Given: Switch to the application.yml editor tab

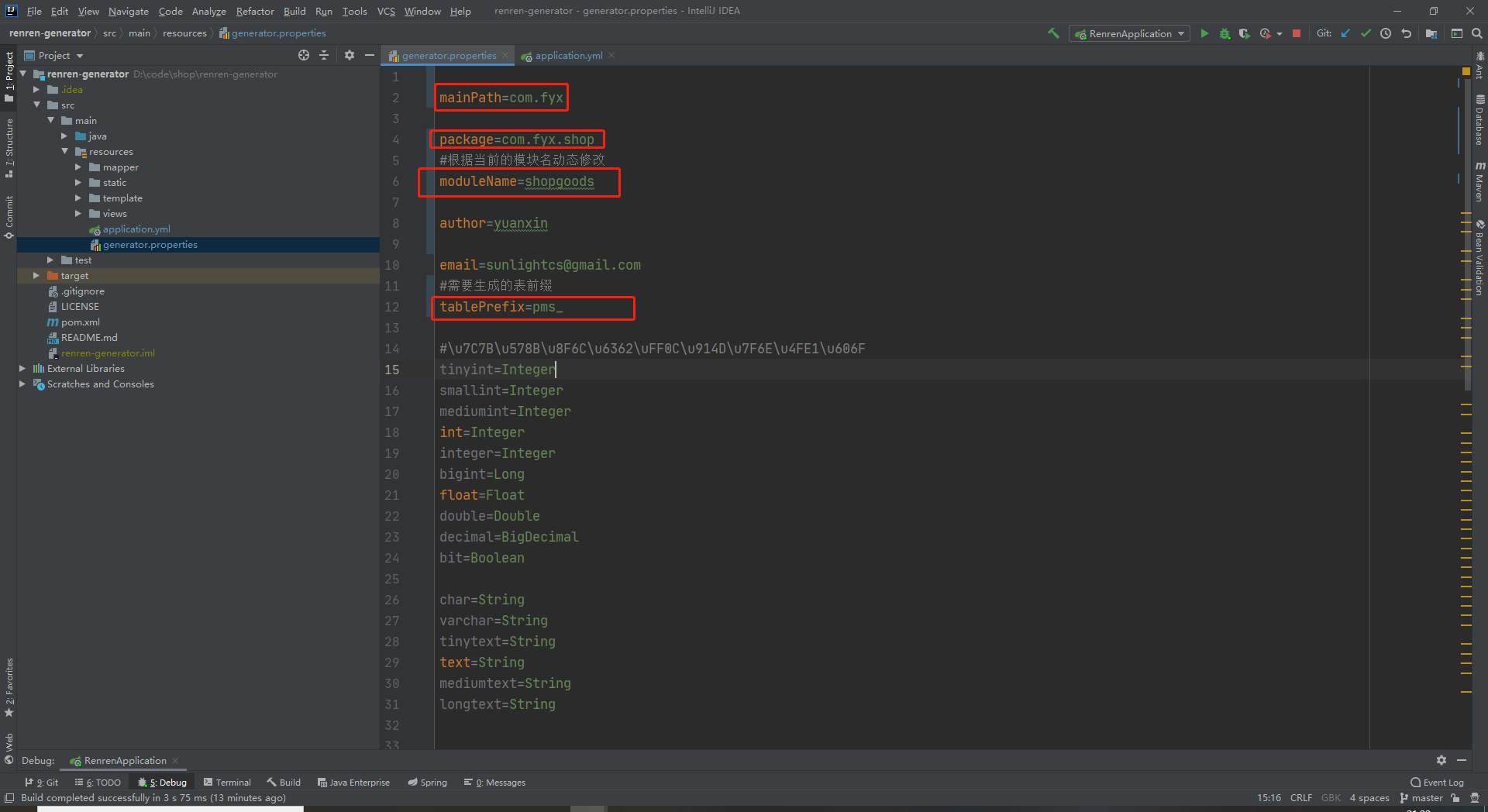Looking at the screenshot, I should 568,55.
